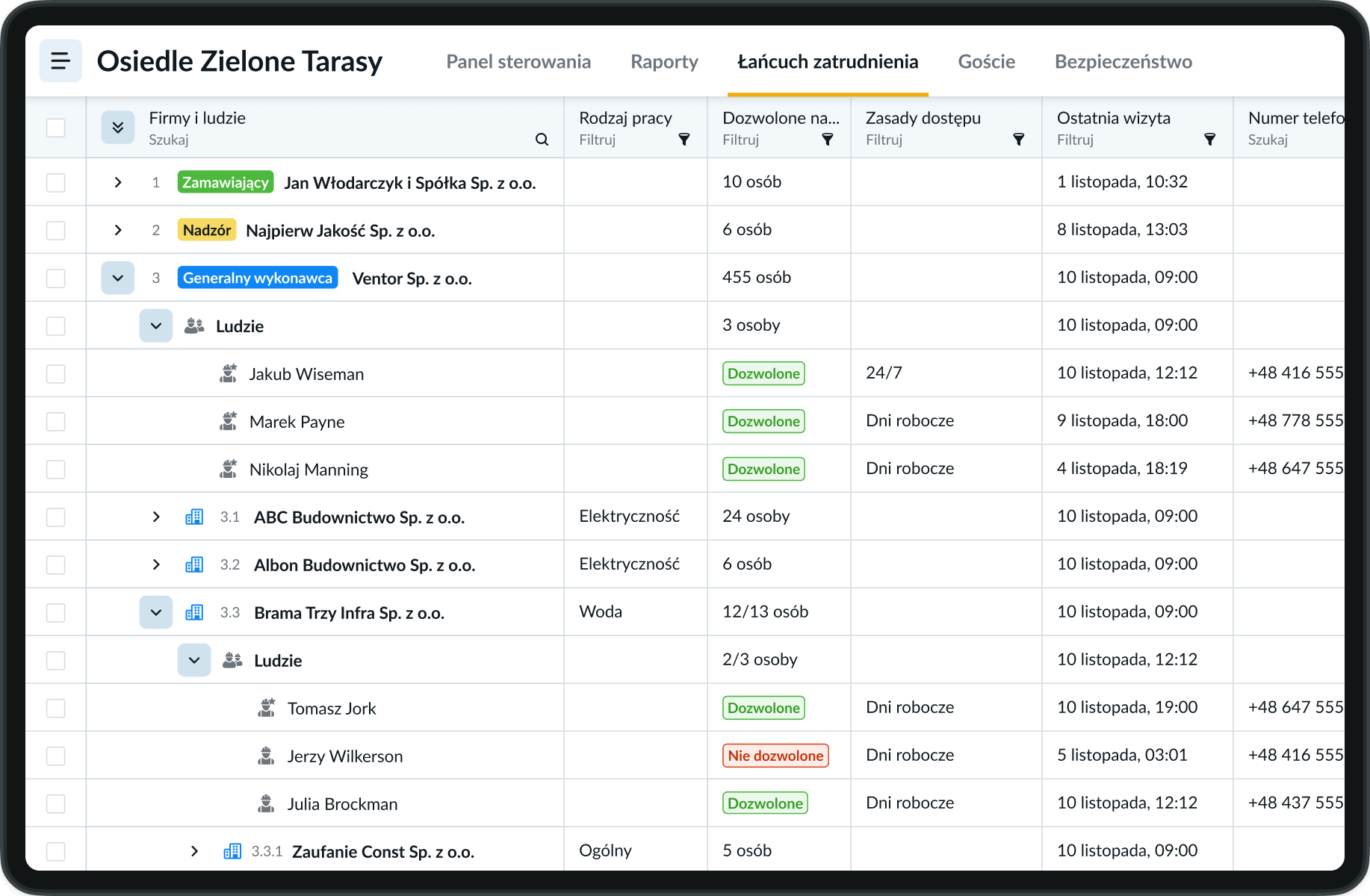Click the Zamawiający tag
Viewport: 1370px width, 896px height.
point(226,182)
